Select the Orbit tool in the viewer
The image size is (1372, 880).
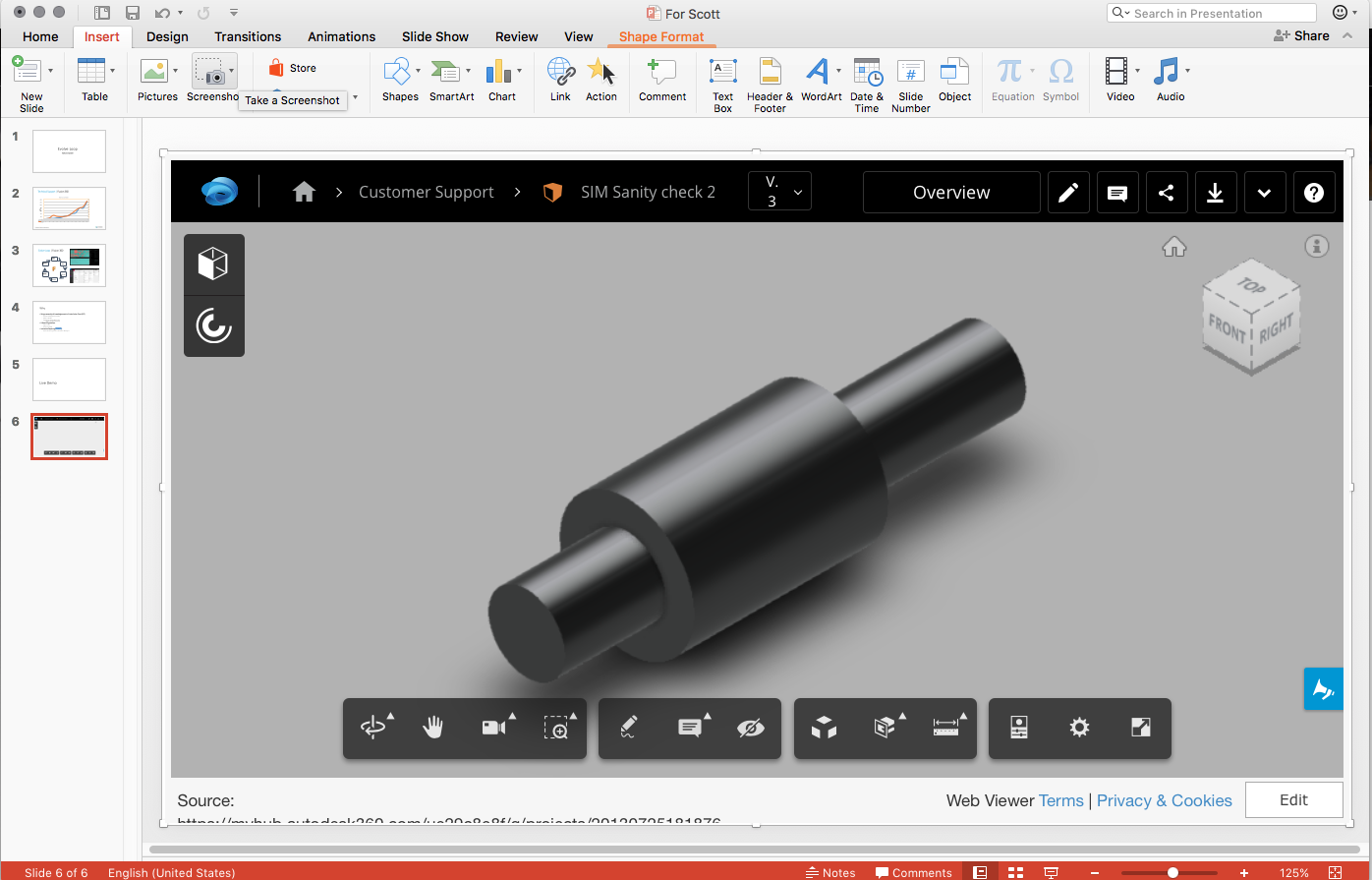pos(374,728)
